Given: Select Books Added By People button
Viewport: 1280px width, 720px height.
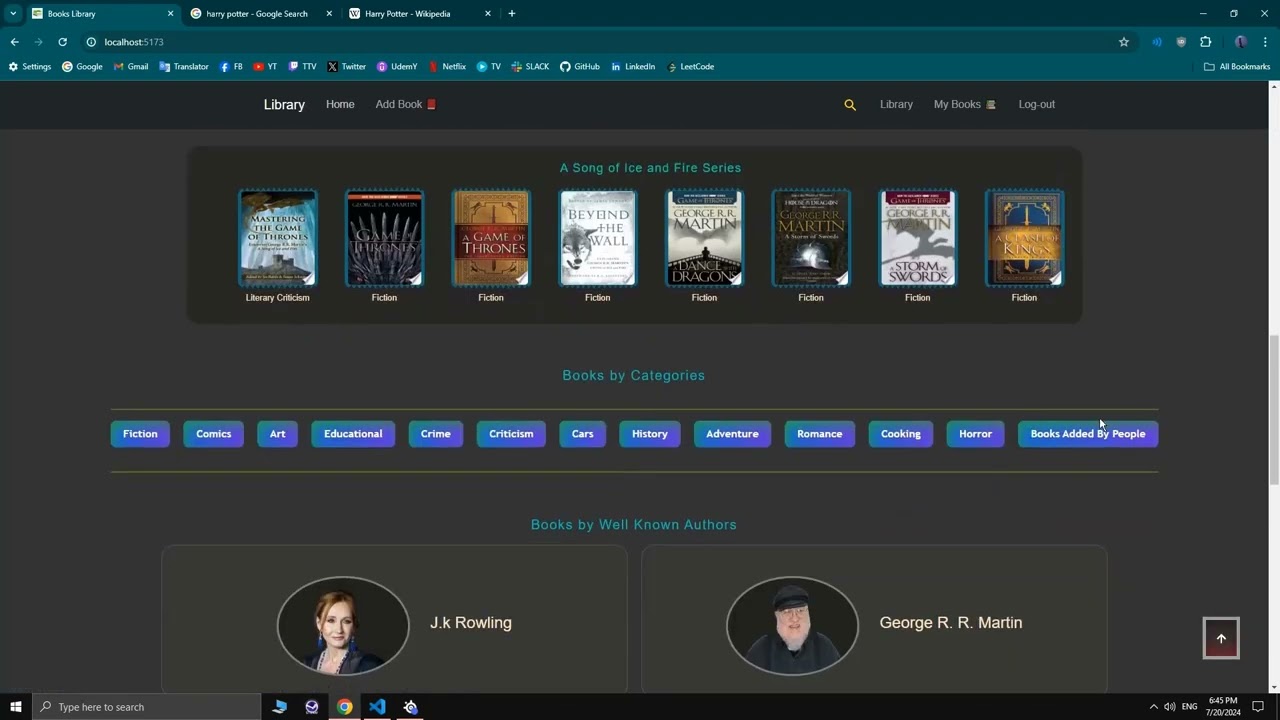Looking at the screenshot, I should point(1088,434).
